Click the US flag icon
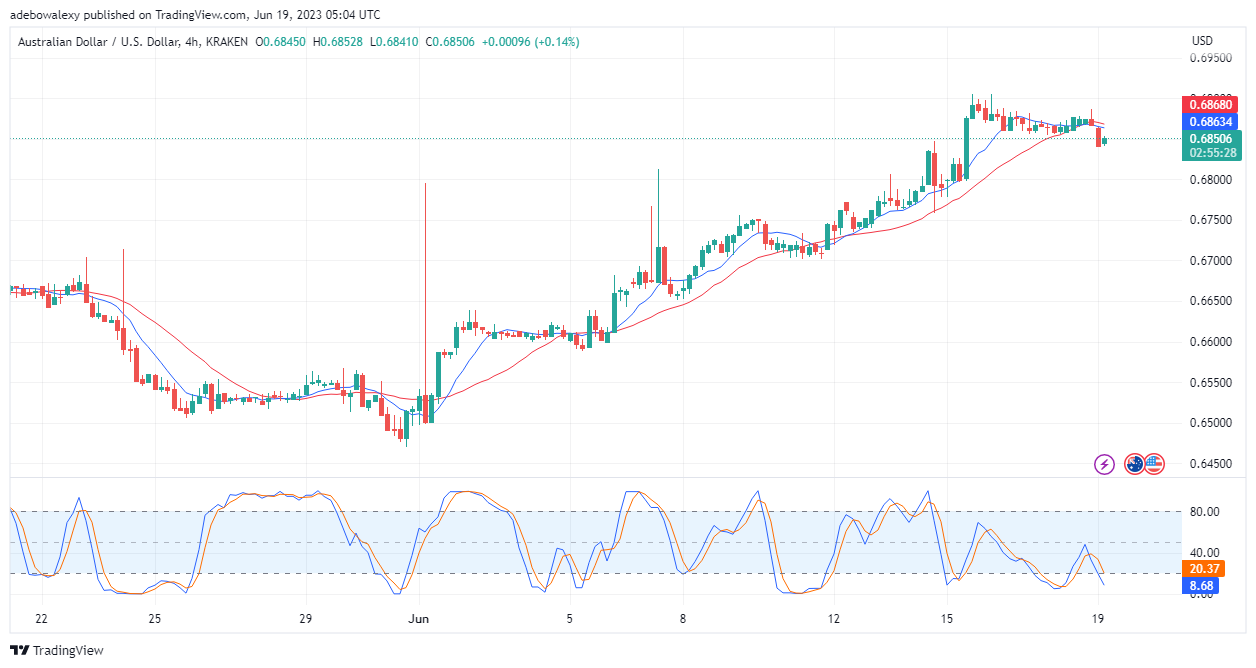 tap(1154, 464)
